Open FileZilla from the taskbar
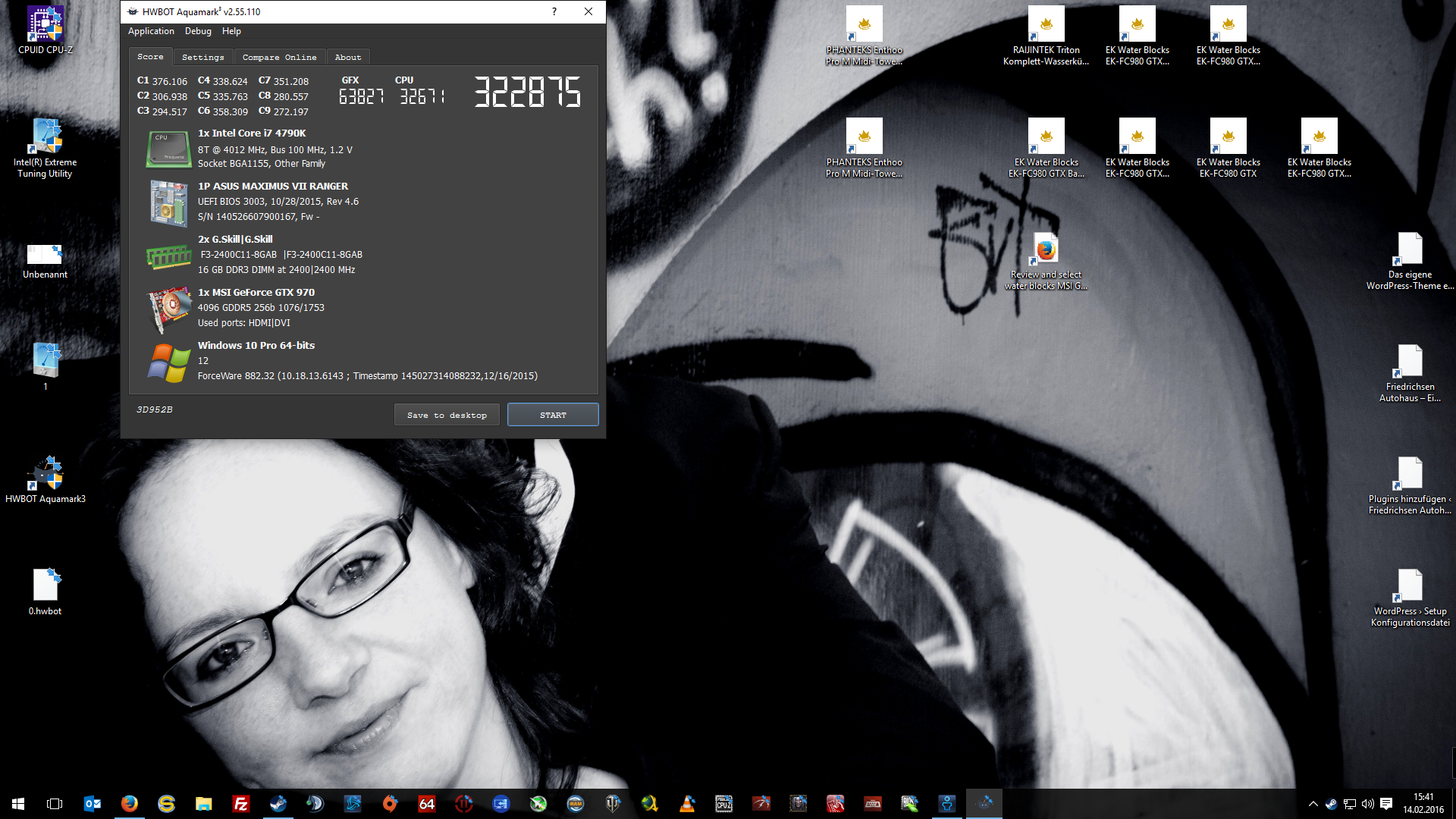 (241, 804)
